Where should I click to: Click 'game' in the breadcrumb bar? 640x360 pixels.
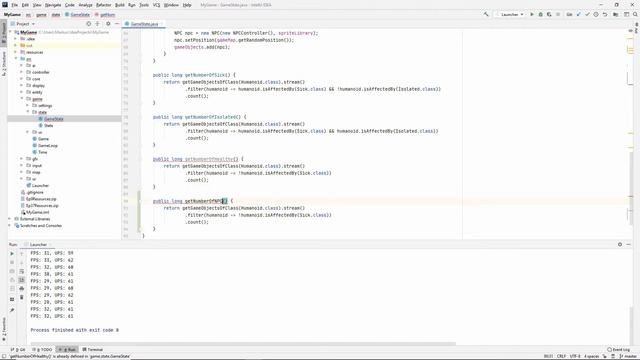[41, 14]
